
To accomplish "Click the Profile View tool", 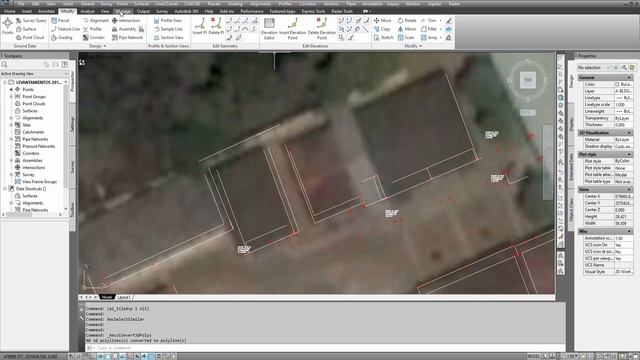I will [168, 20].
